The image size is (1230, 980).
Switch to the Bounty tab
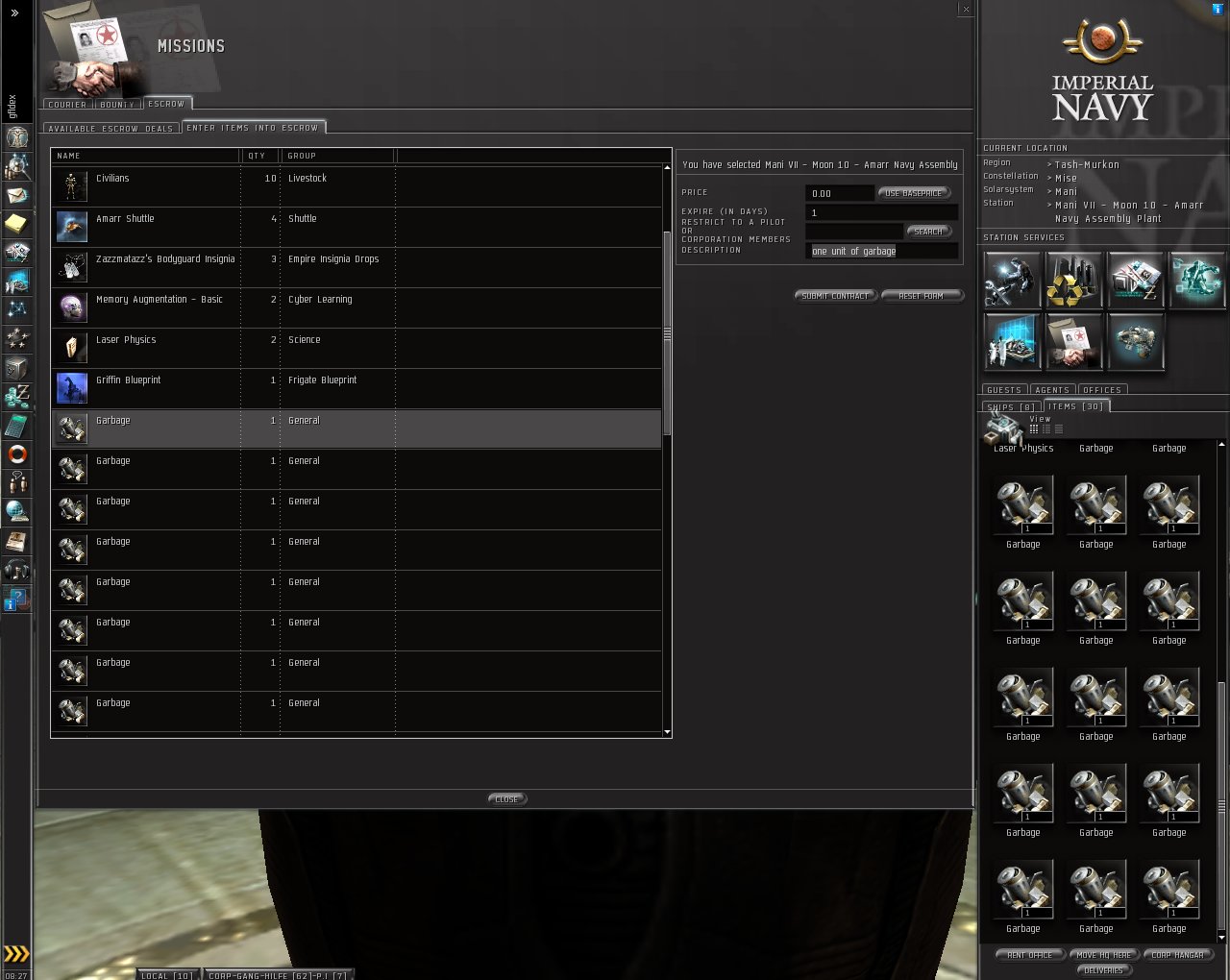click(117, 104)
